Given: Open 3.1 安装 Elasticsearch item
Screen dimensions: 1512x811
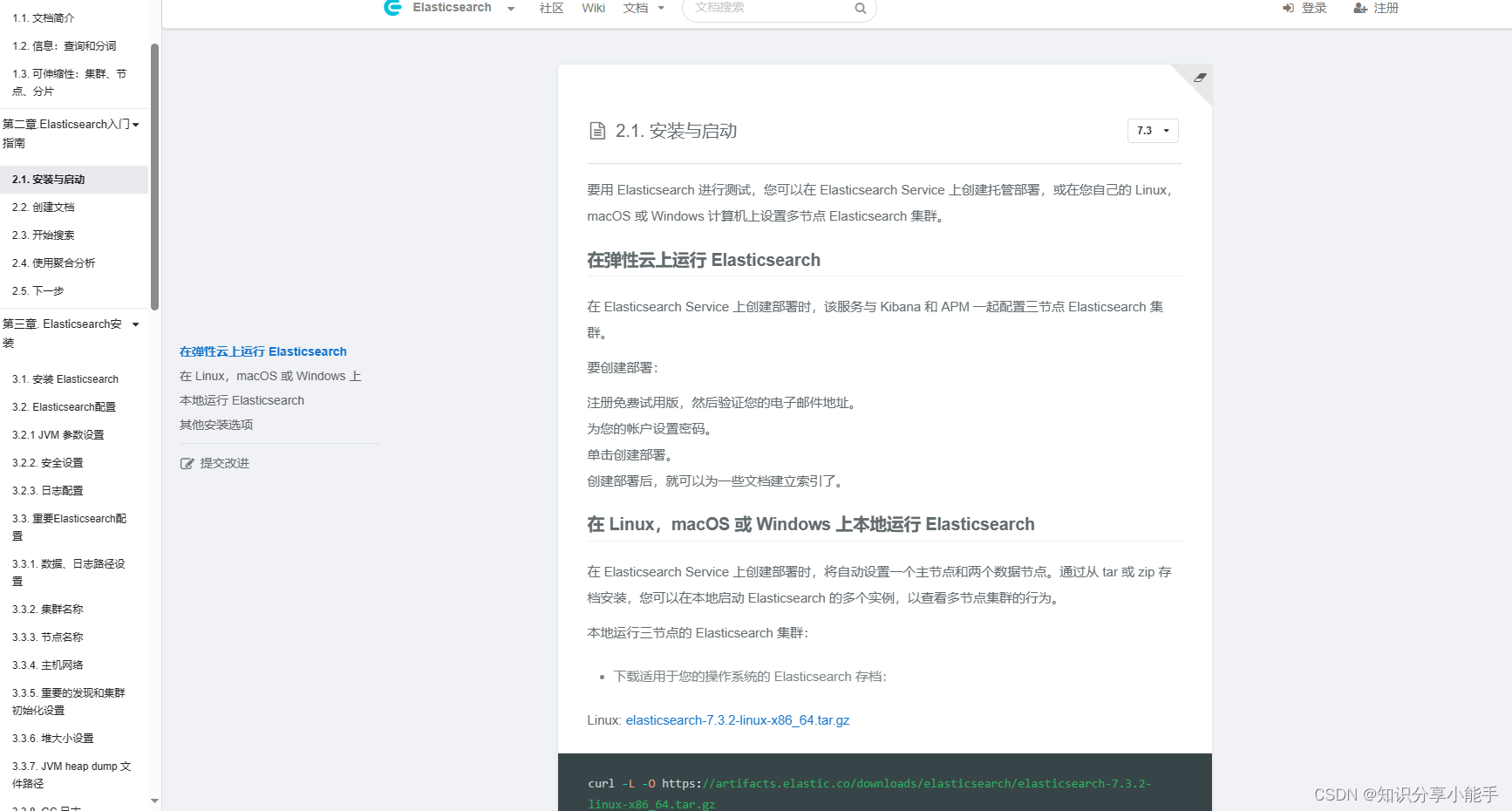Looking at the screenshot, I should coord(65,379).
